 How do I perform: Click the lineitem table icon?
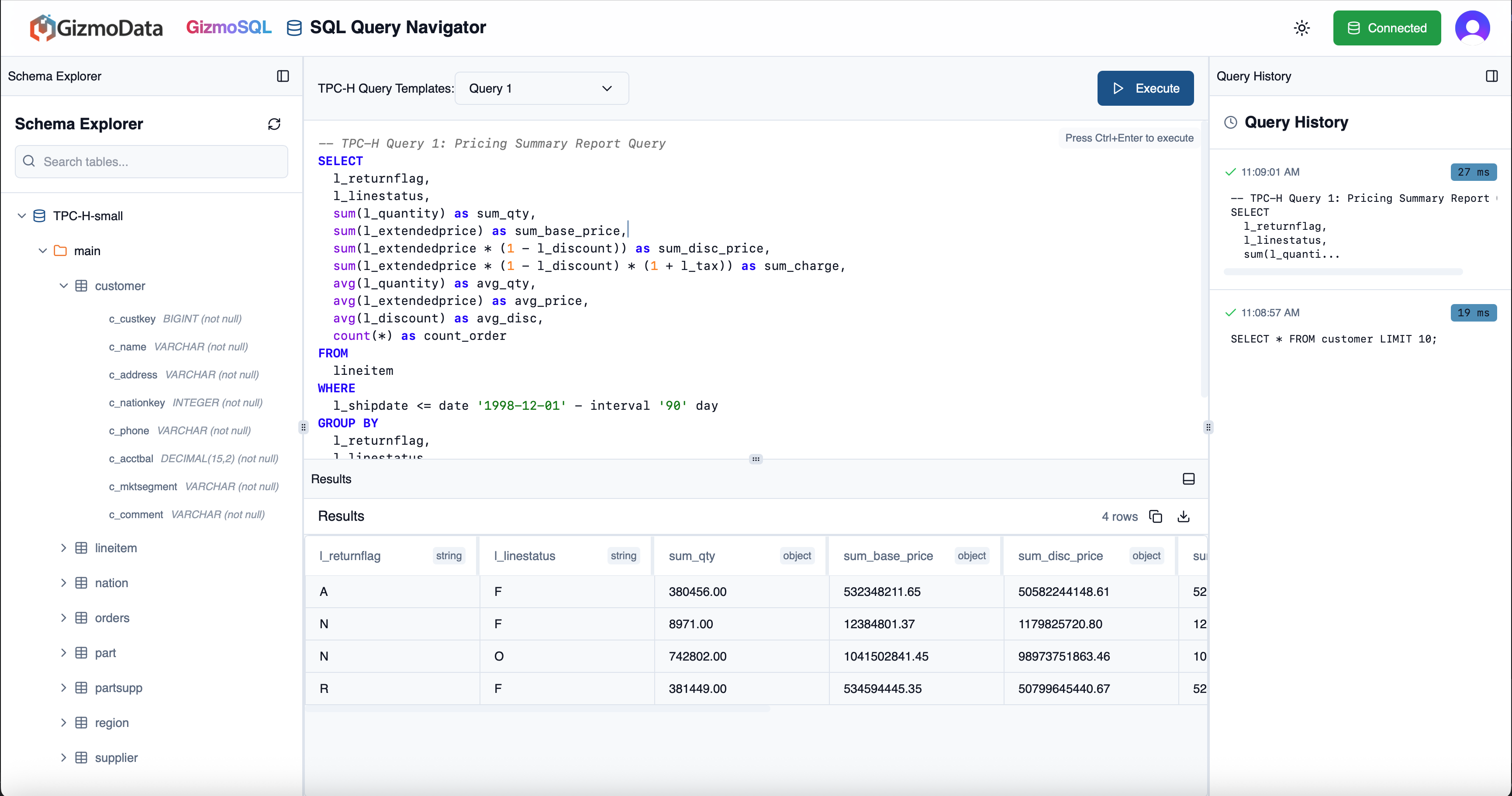[82, 548]
